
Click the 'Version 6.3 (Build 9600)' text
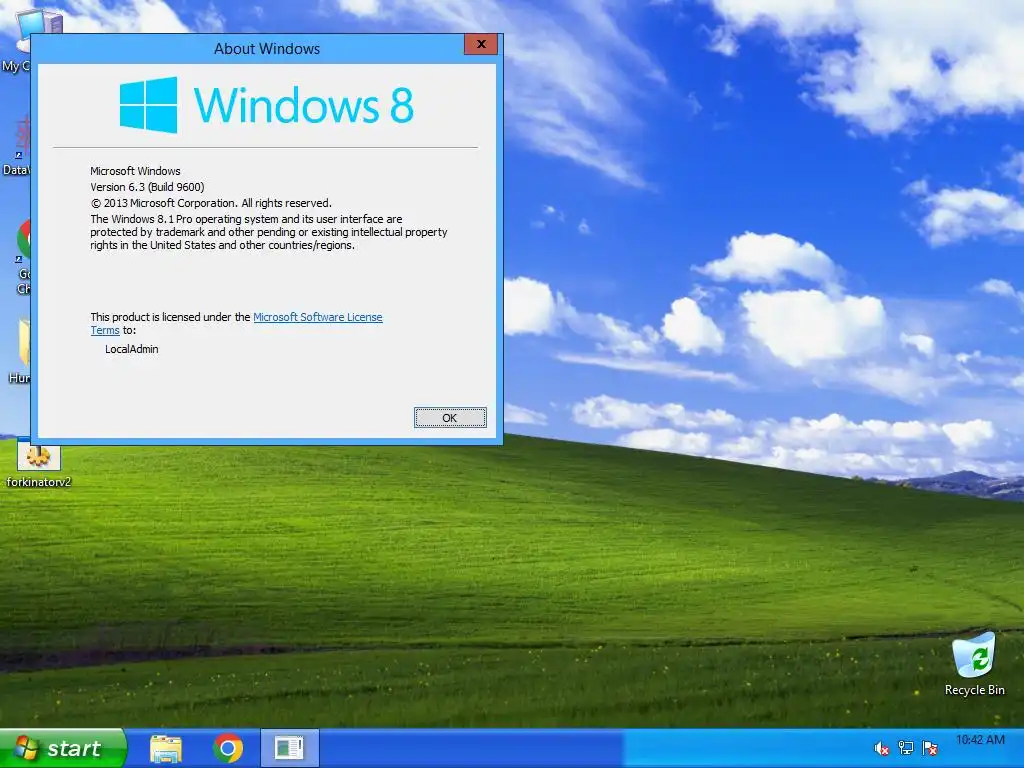(148, 187)
